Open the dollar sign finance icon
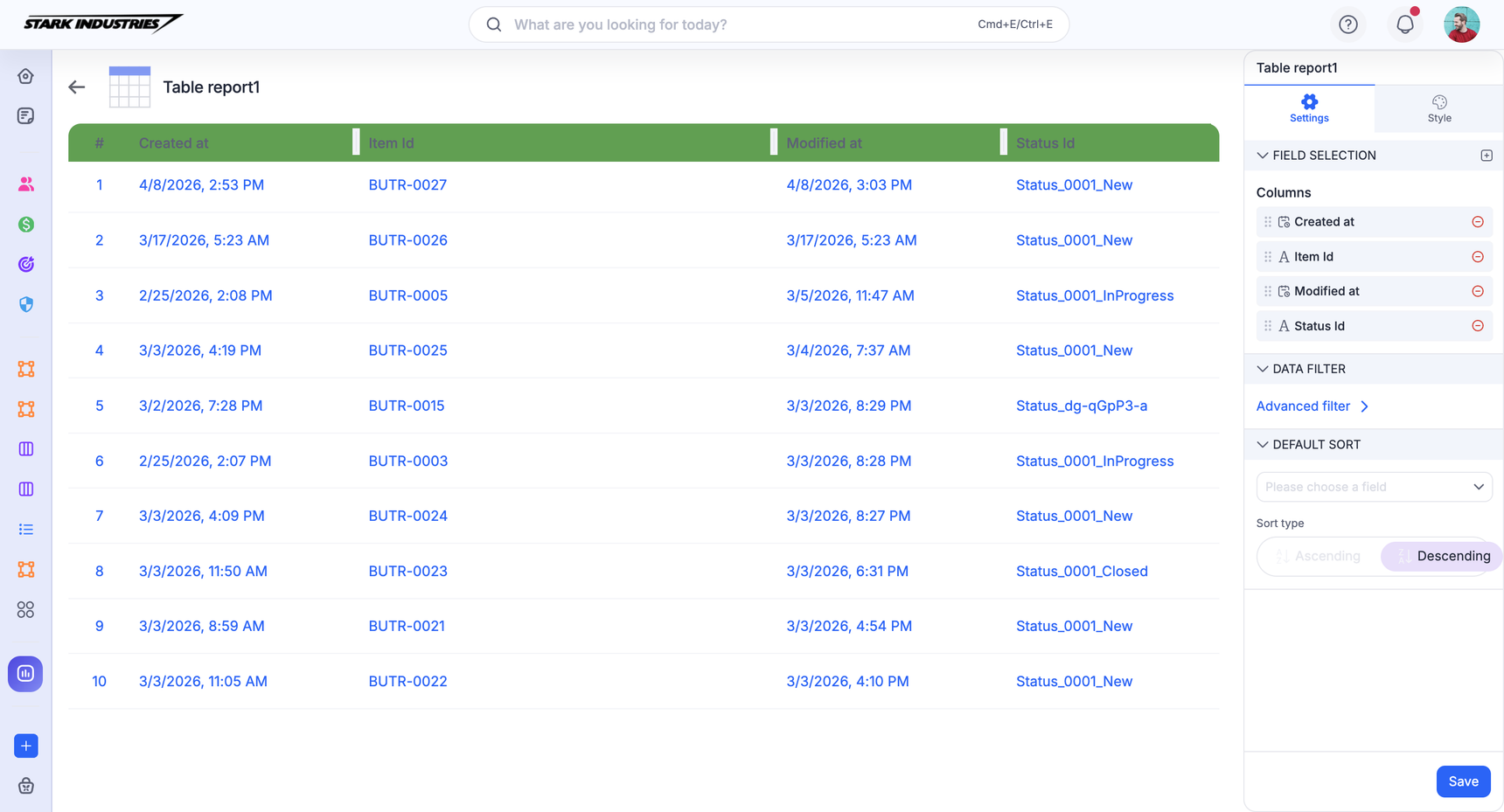This screenshot has width=1504, height=812. 26,225
